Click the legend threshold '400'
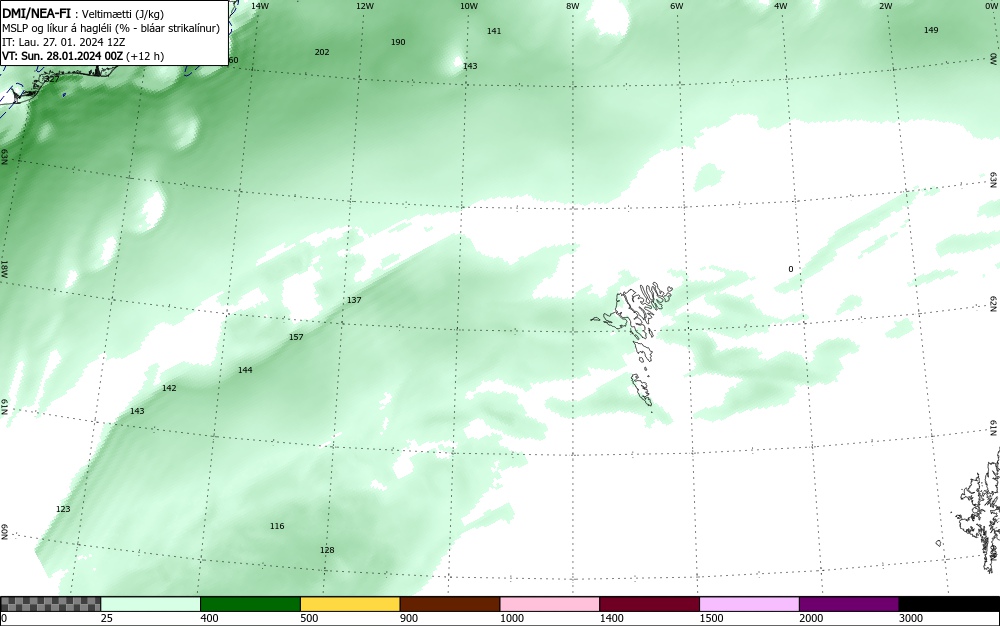This screenshot has width=1000, height=626. pos(209,618)
